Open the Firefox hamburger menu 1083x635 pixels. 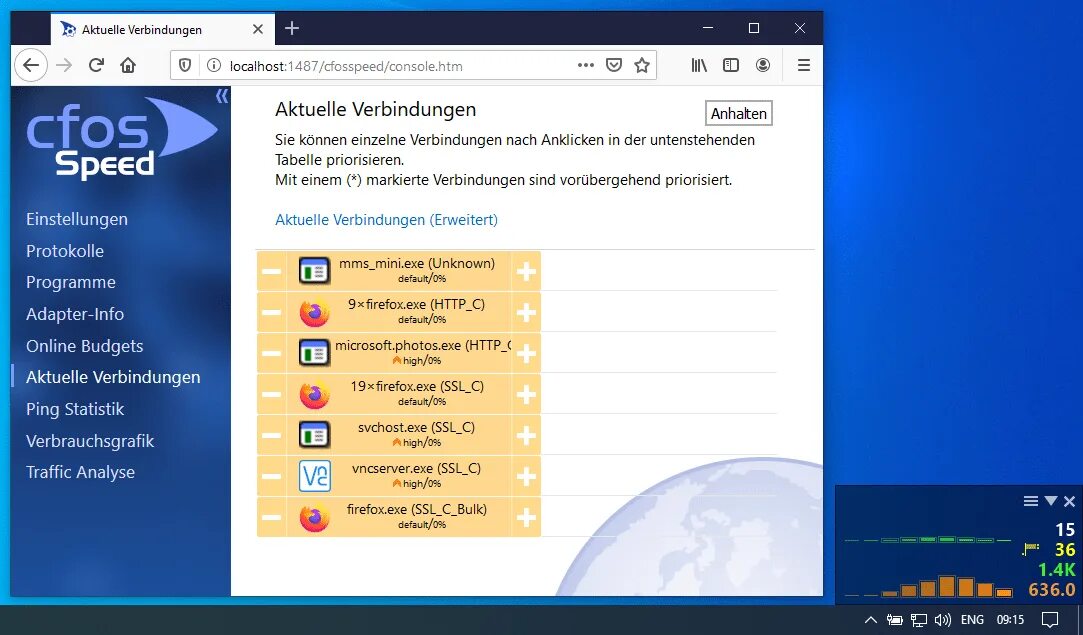point(803,65)
